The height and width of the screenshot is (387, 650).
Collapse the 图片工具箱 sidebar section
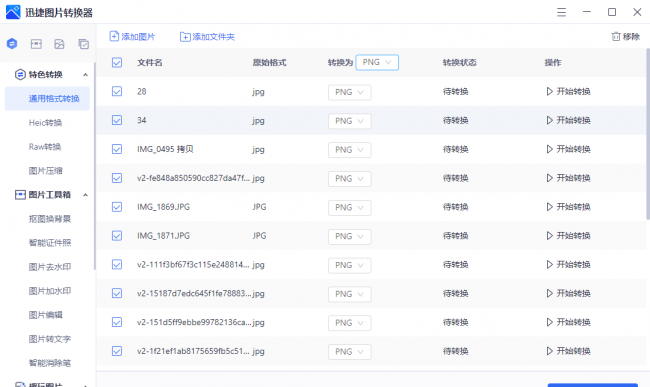pyautogui.click(x=85, y=195)
